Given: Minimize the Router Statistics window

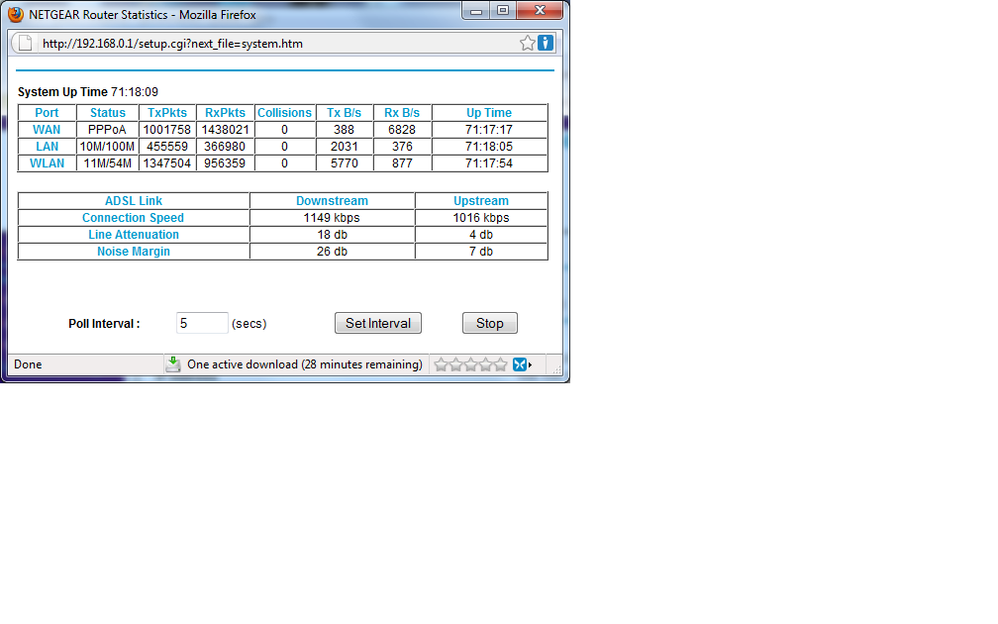Looking at the screenshot, I should point(476,11).
